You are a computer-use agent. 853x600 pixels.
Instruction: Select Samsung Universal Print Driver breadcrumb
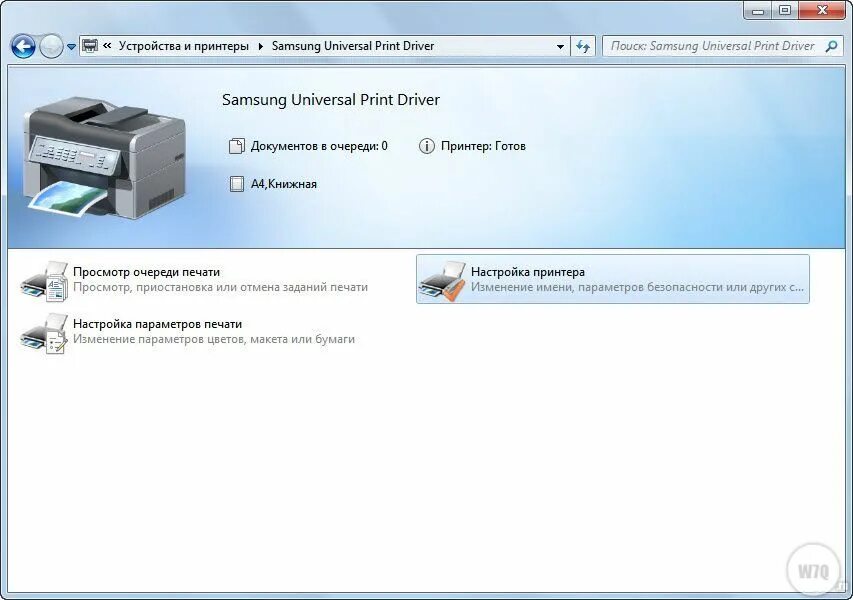click(353, 46)
